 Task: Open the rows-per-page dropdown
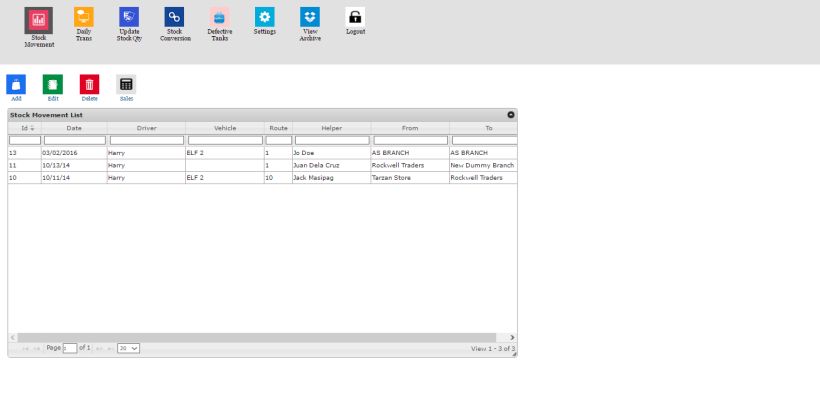click(128, 348)
